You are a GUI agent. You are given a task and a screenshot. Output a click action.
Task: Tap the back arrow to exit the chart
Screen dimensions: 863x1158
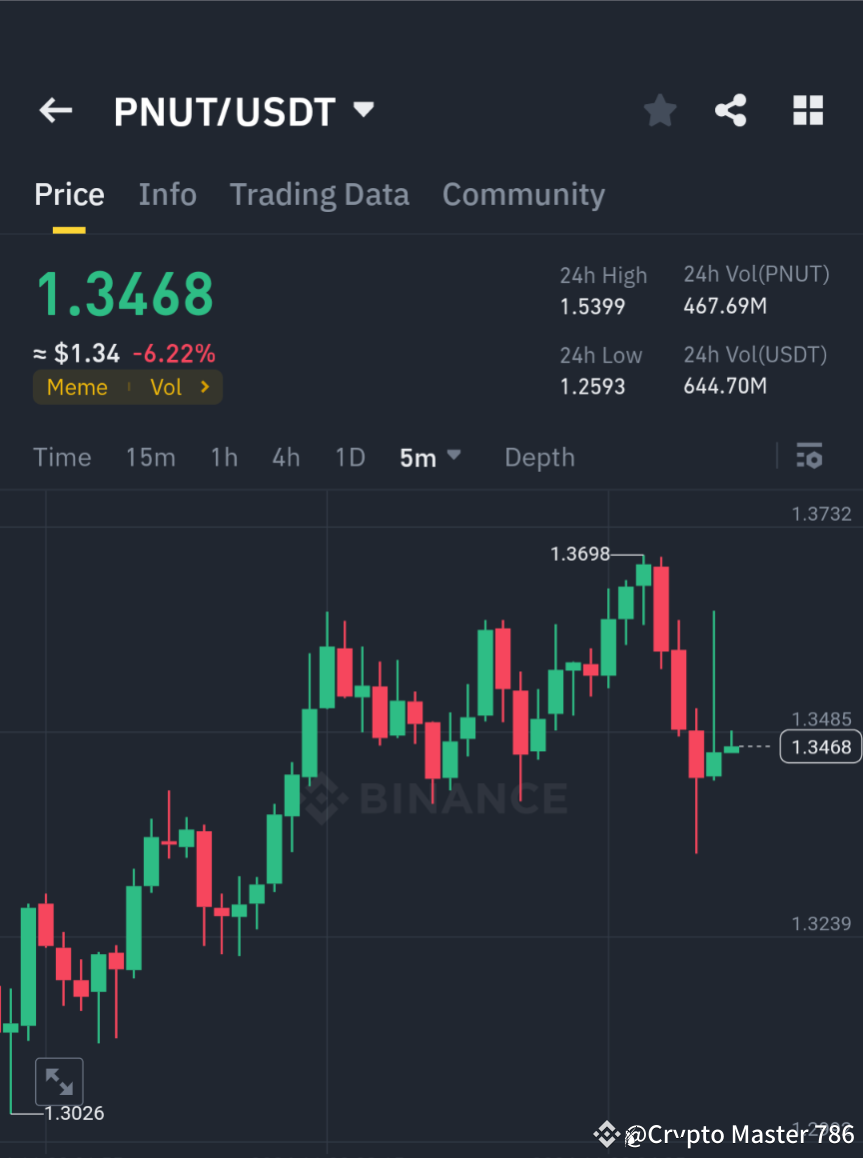pos(55,110)
